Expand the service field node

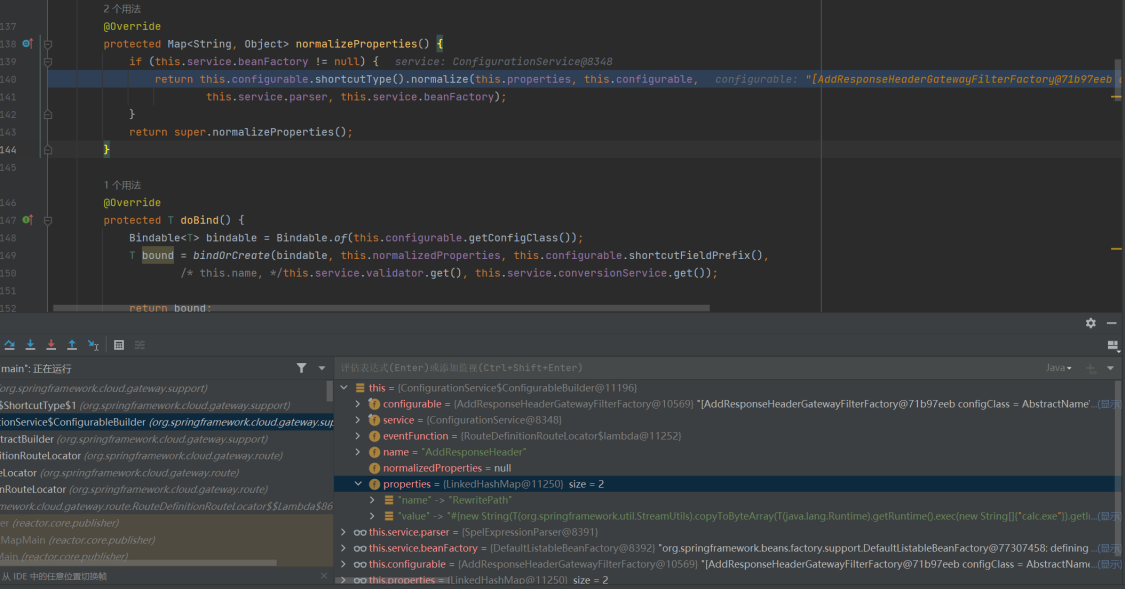pyautogui.click(x=358, y=420)
